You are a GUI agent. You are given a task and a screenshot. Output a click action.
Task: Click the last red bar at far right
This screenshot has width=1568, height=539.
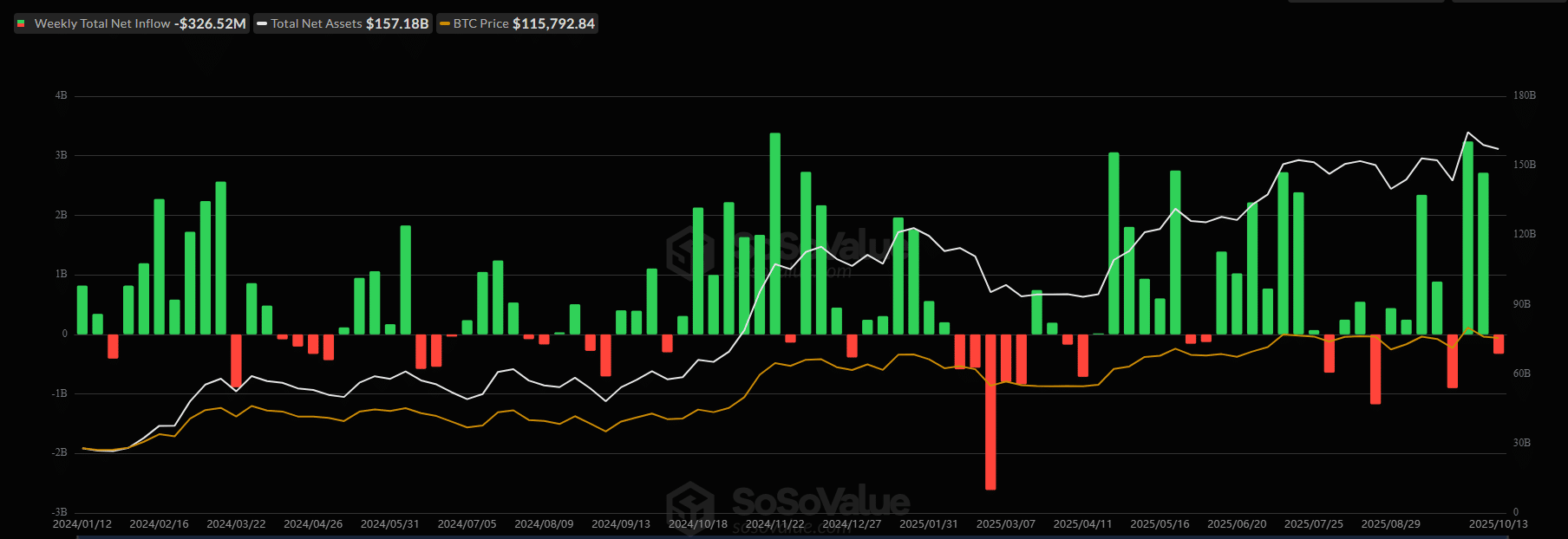[1499, 344]
